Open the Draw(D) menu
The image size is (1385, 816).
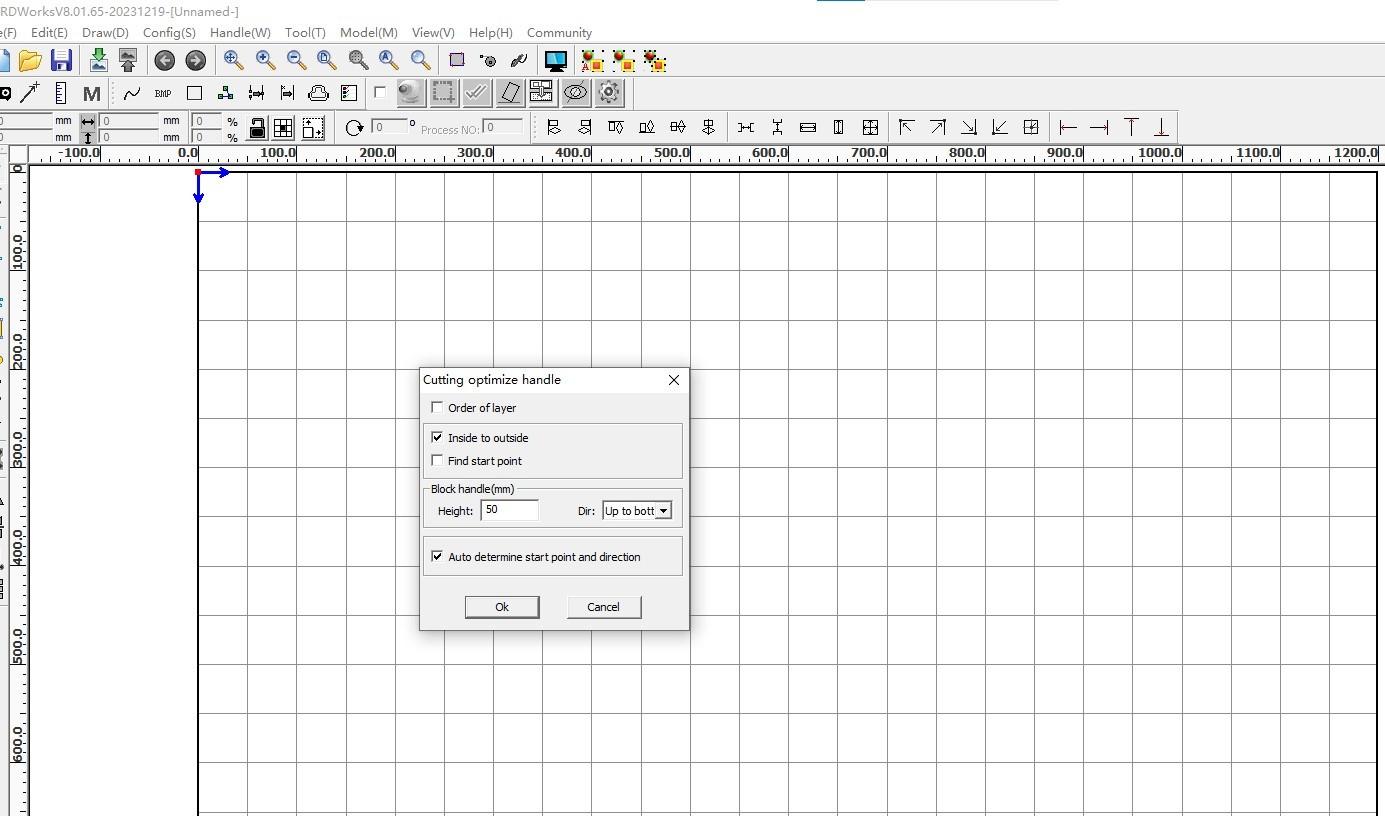point(105,33)
